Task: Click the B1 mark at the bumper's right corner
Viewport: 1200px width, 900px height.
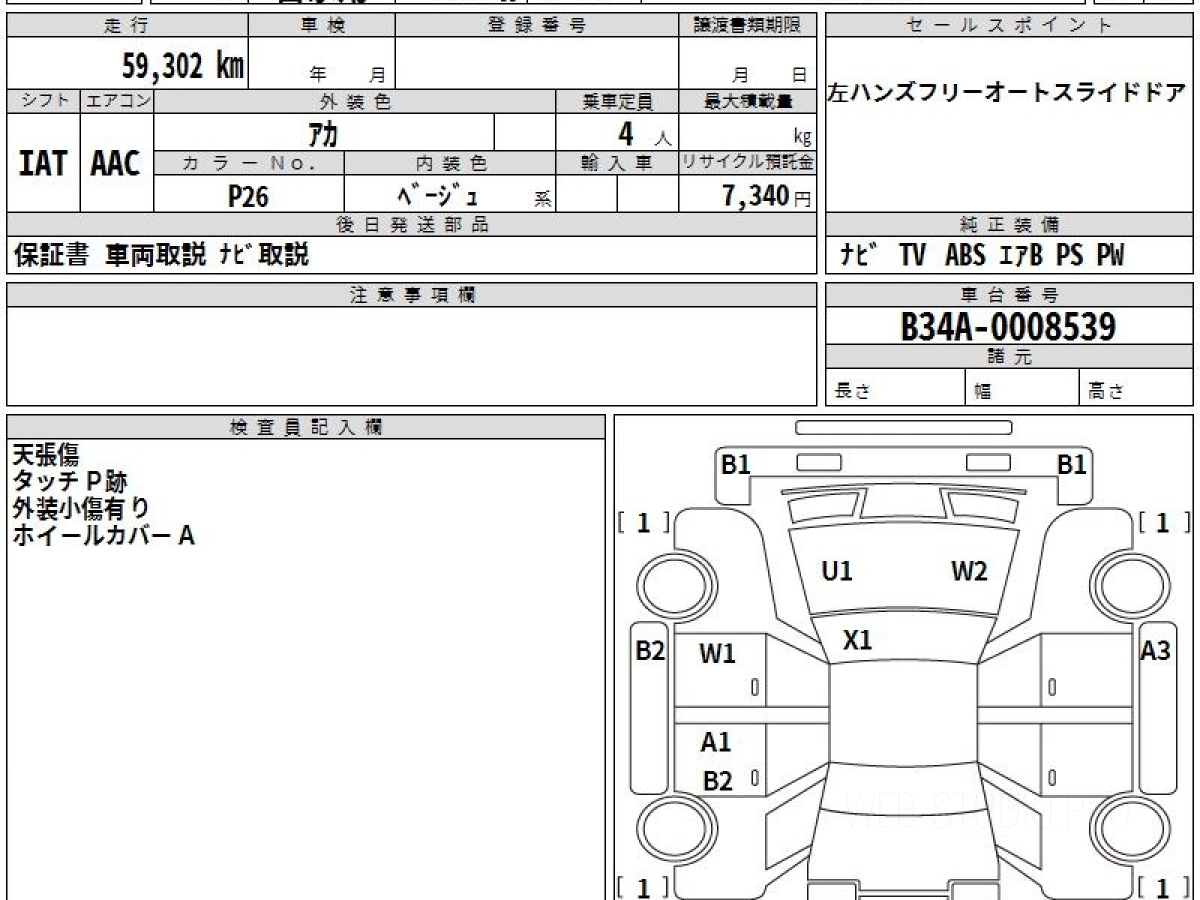Action: (x=1072, y=464)
